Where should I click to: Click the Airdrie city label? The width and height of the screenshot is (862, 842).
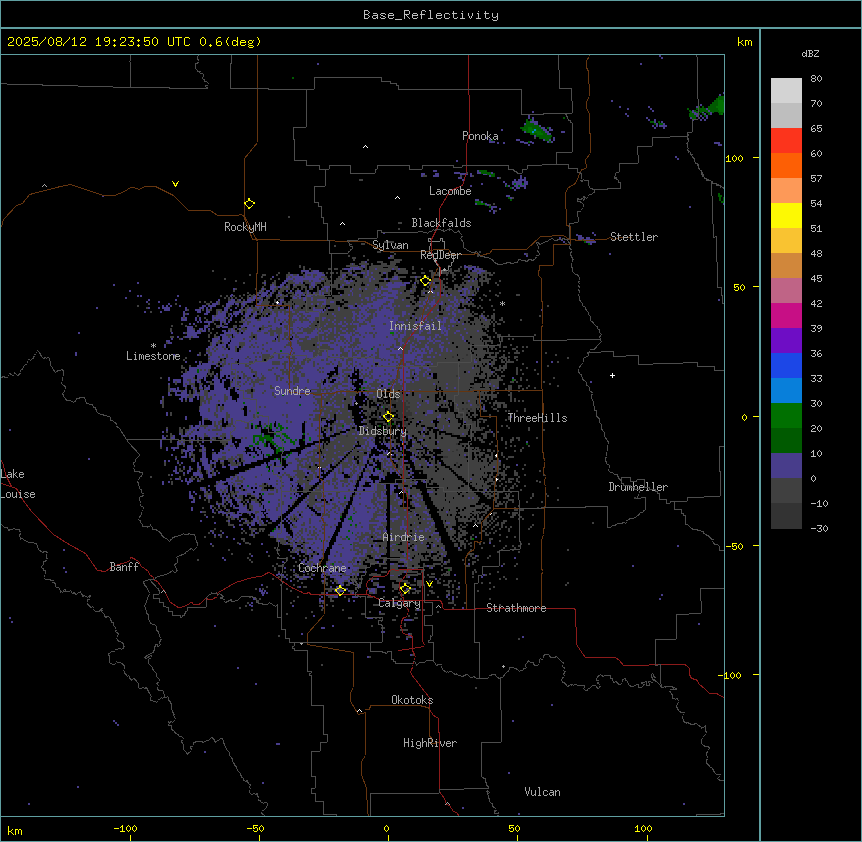tap(403, 537)
